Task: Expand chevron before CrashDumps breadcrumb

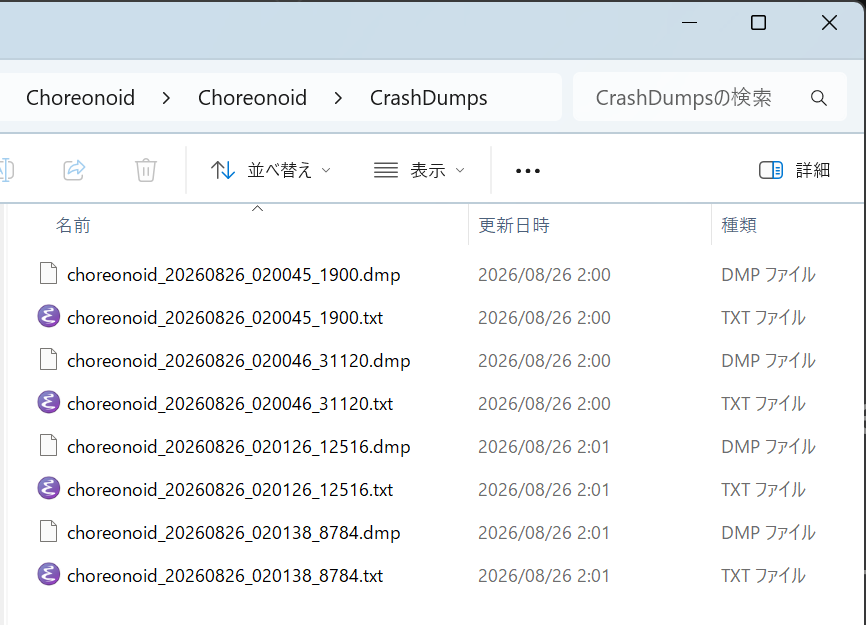Action: (x=339, y=98)
